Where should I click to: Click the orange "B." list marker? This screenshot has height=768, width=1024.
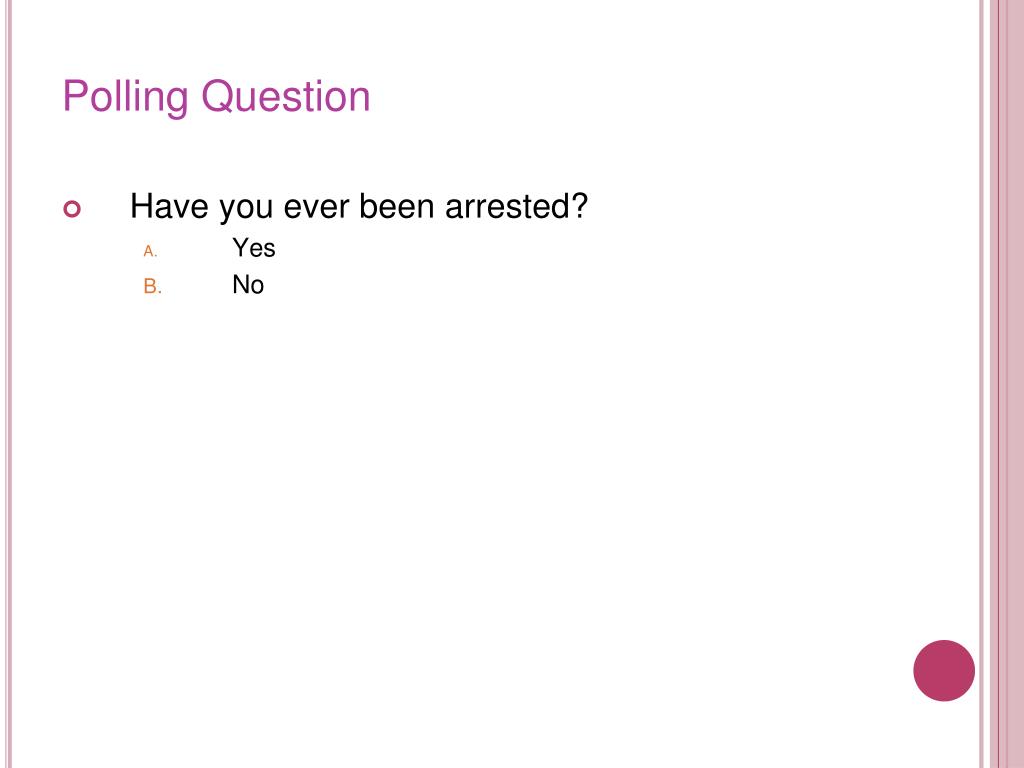click(x=152, y=286)
